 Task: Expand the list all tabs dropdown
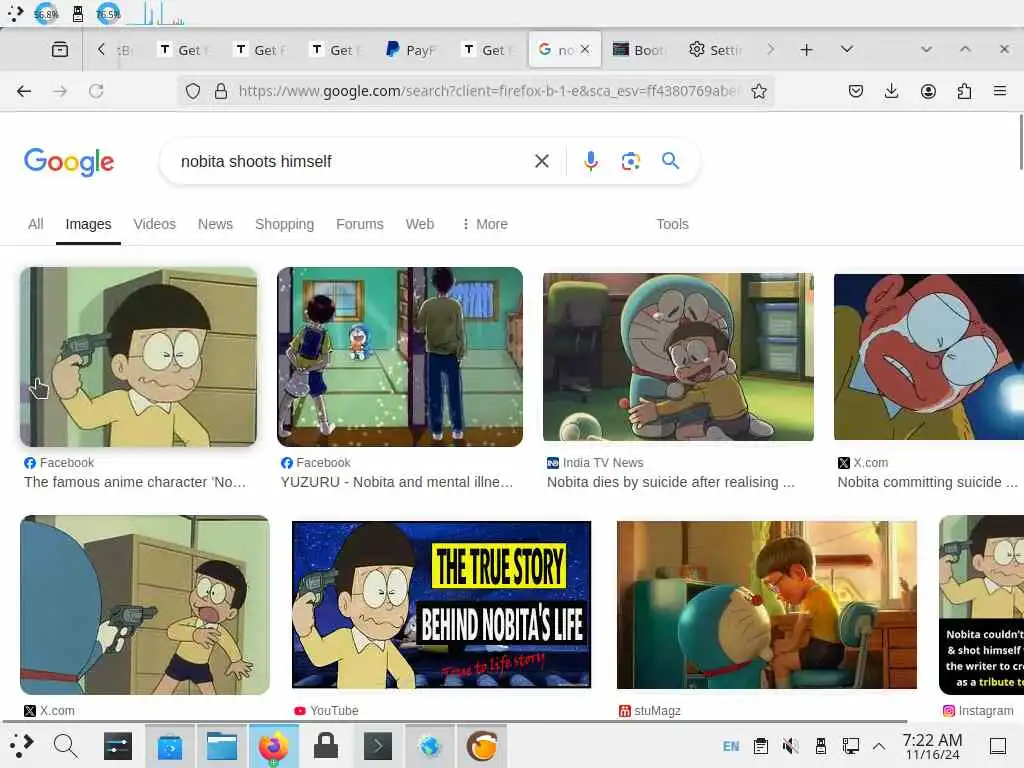(846, 50)
